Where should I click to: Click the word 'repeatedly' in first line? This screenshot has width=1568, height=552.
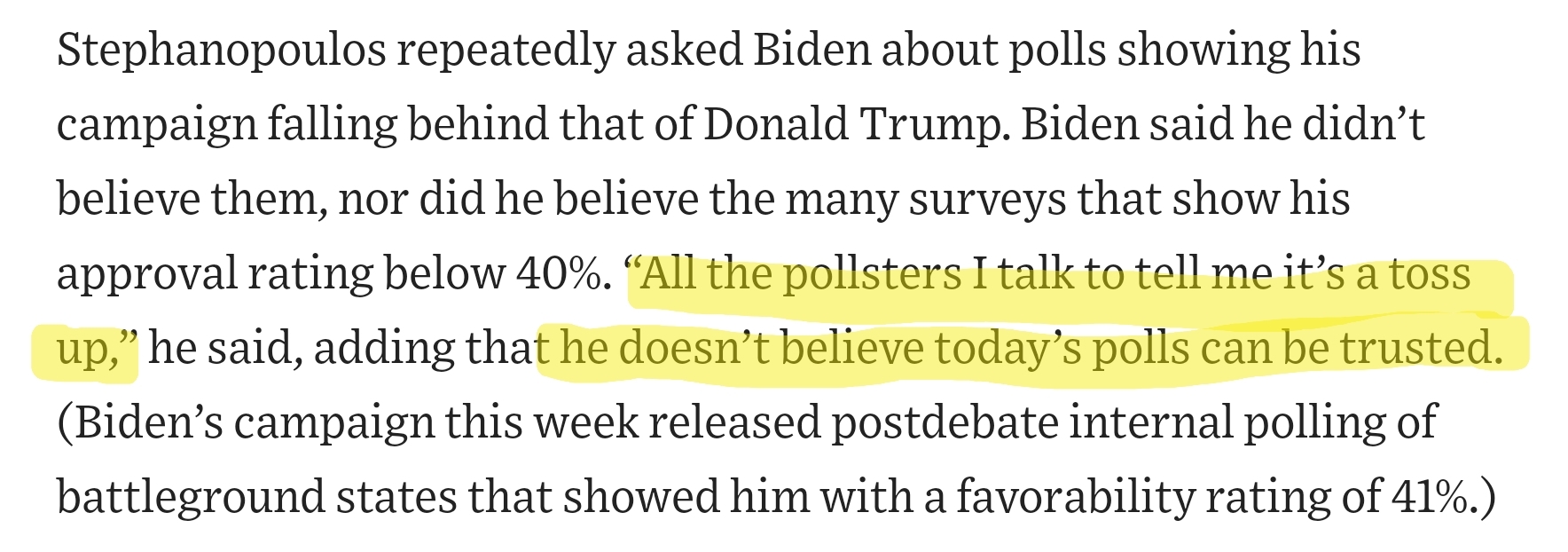pos(505,50)
